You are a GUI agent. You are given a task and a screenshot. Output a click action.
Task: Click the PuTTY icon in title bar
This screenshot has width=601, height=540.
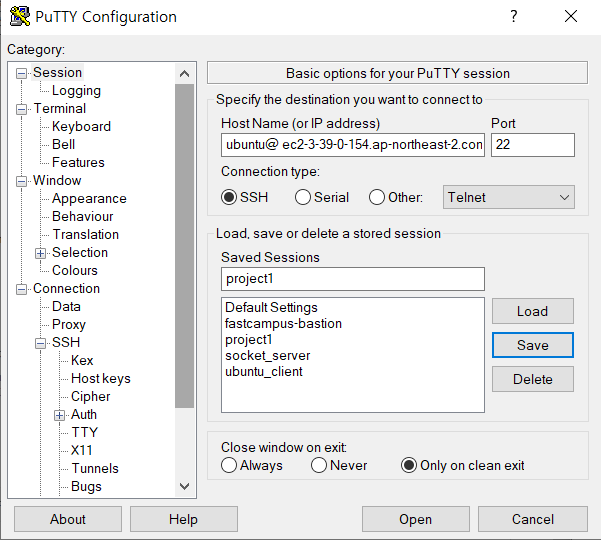(20, 16)
